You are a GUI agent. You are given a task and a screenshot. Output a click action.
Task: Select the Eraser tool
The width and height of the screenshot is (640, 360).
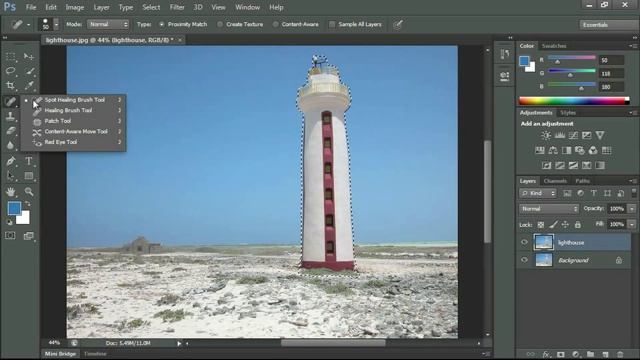point(11,131)
